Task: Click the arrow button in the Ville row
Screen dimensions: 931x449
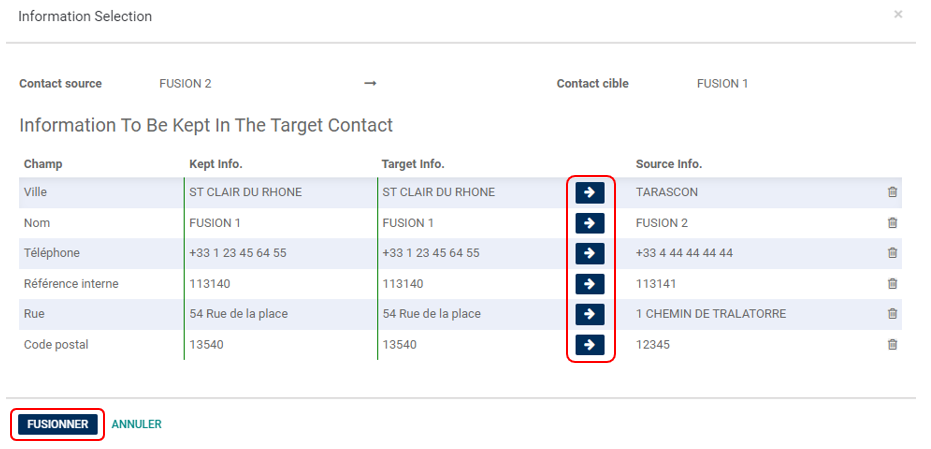Action: pyautogui.click(x=590, y=192)
